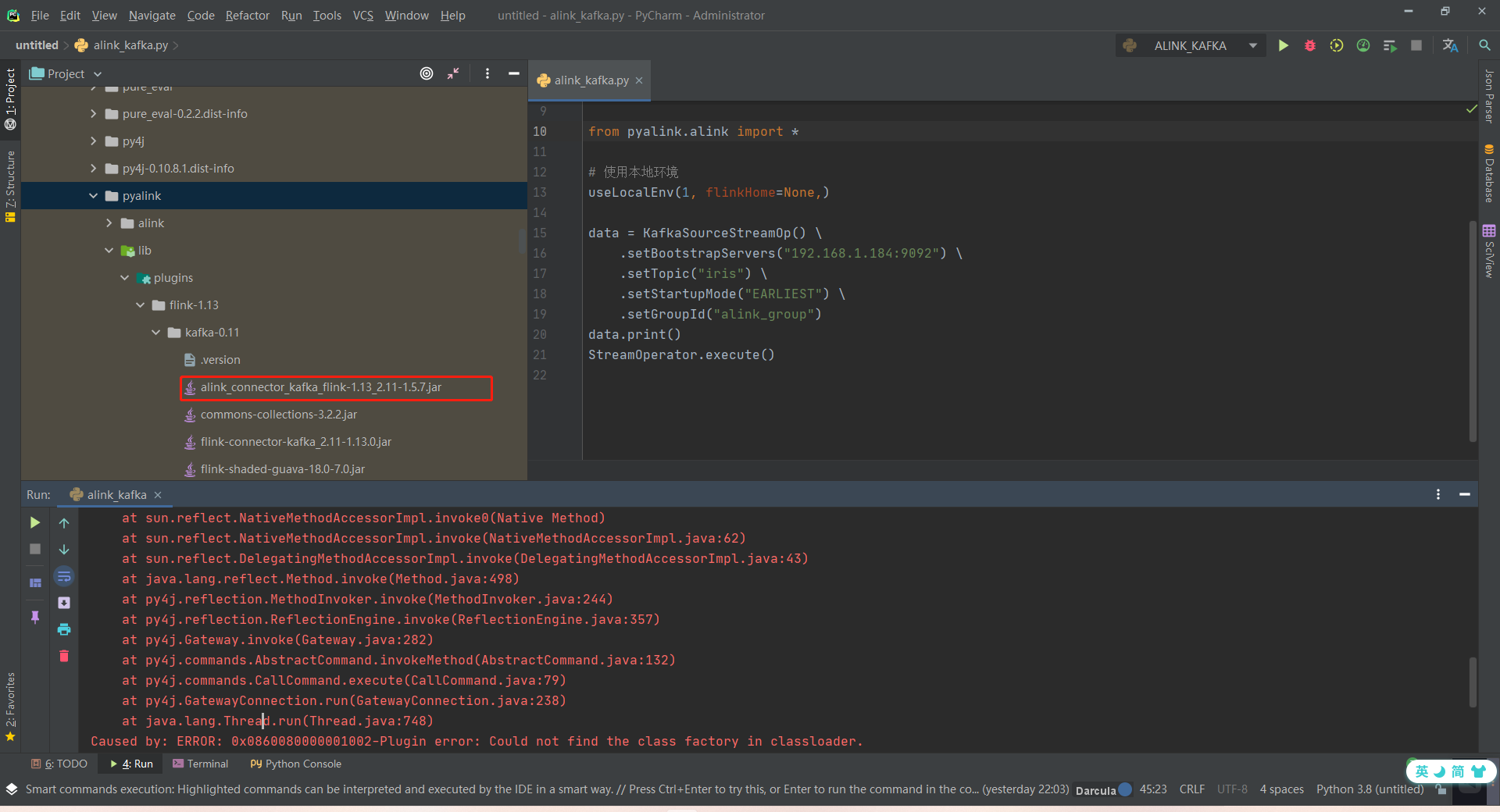
Task: Open the profiler run icon
Action: (1363, 46)
